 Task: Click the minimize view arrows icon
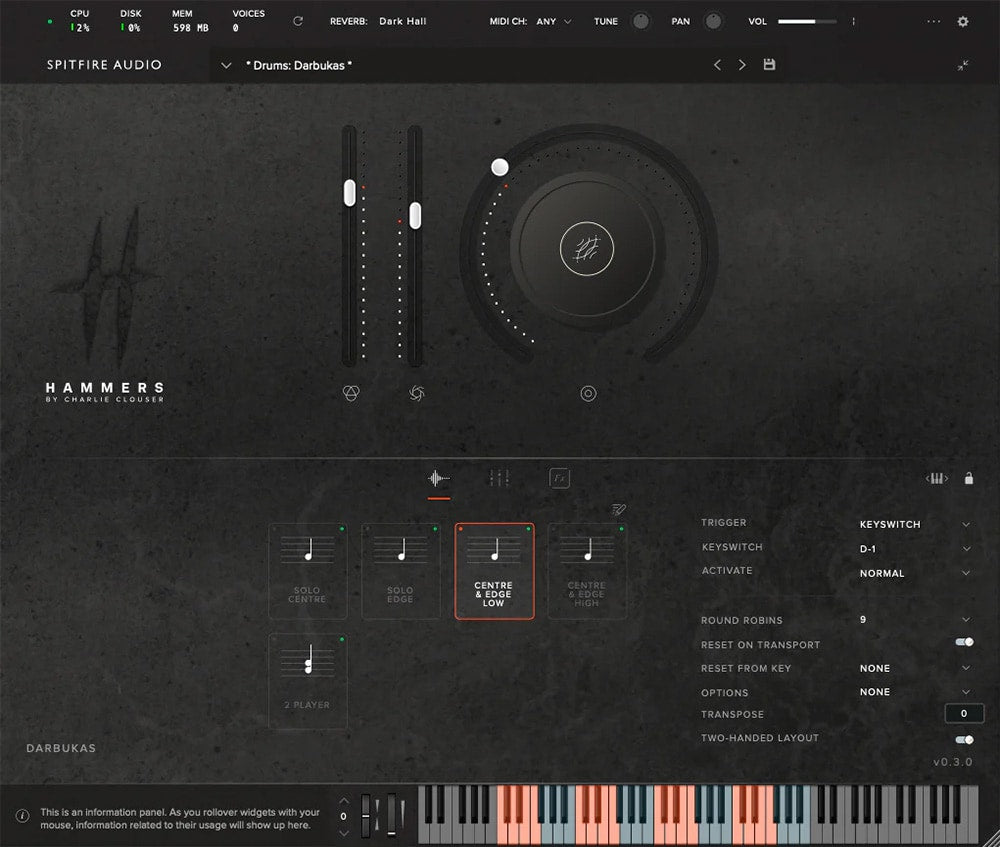tap(962, 65)
